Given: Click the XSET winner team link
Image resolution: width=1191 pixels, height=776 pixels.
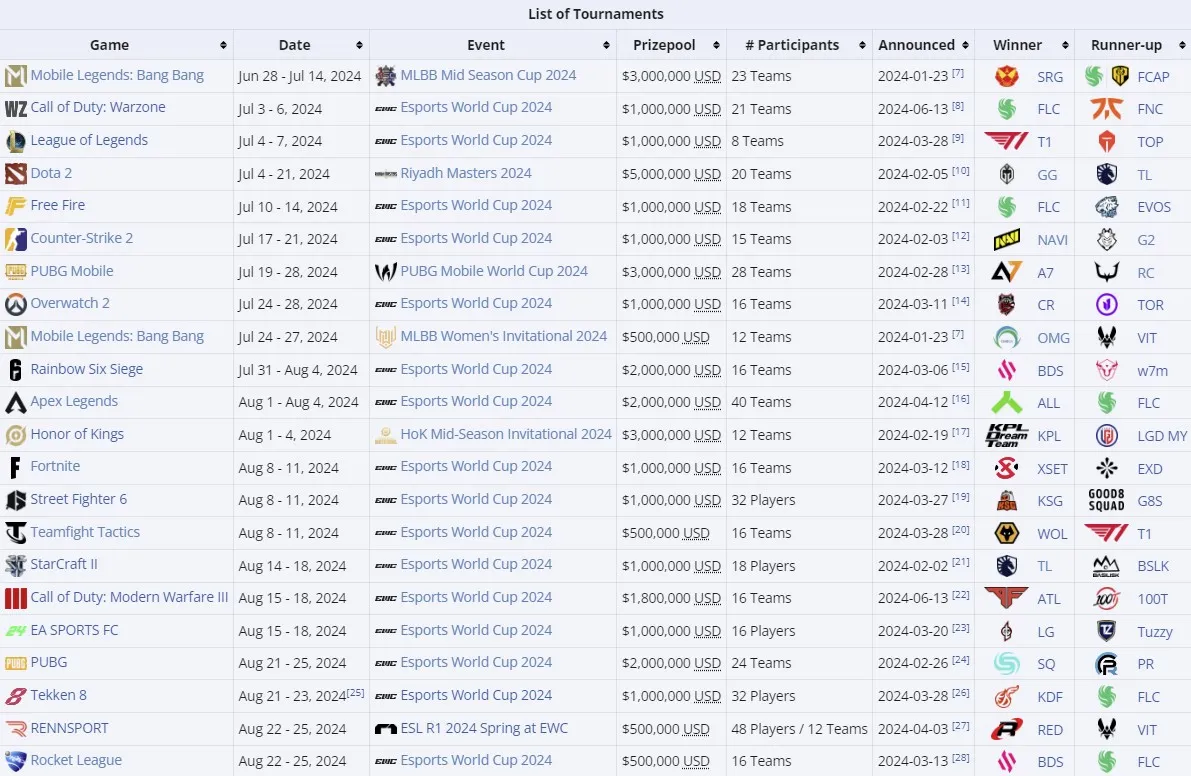Looking at the screenshot, I should pyautogui.click(x=1052, y=469).
